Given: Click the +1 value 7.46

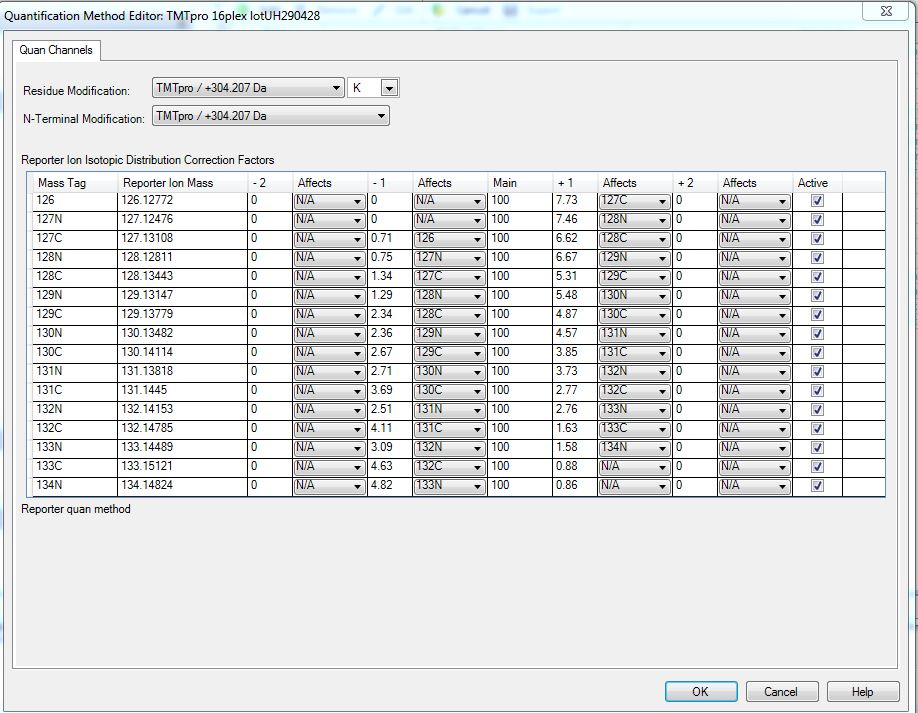Looking at the screenshot, I should click(x=575, y=220).
